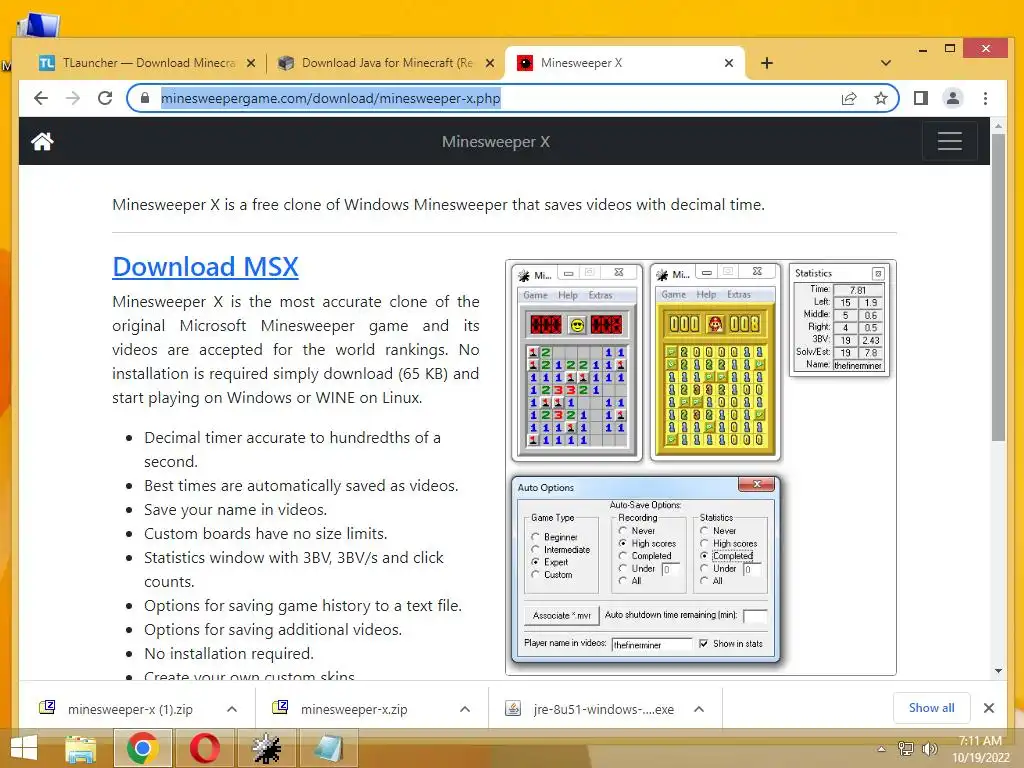
Task: Click 'Custom boards have no size limits.'
Action: pos(266,534)
